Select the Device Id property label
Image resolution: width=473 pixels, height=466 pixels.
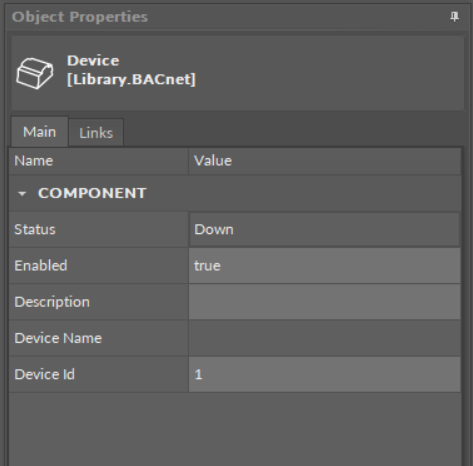coord(44,374)
